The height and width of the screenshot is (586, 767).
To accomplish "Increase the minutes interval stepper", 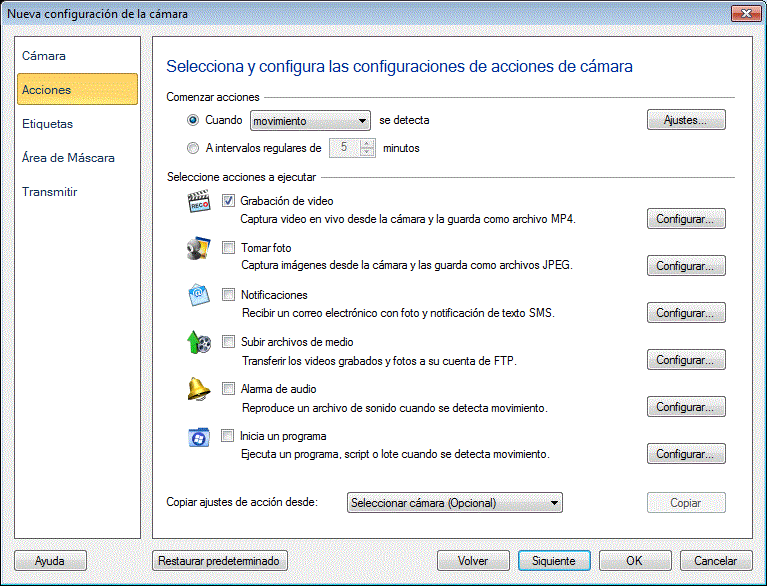I will click(x=366, y=143).
